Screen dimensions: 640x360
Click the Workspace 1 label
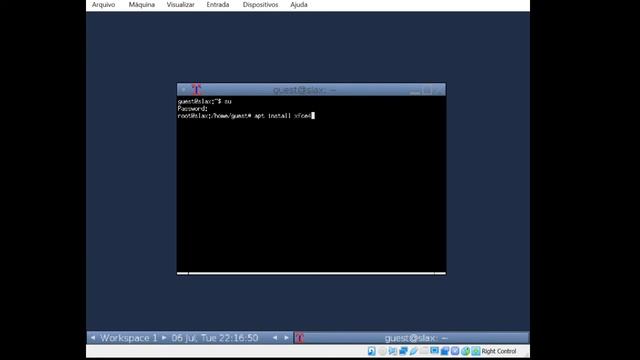[x=129, y=338]
